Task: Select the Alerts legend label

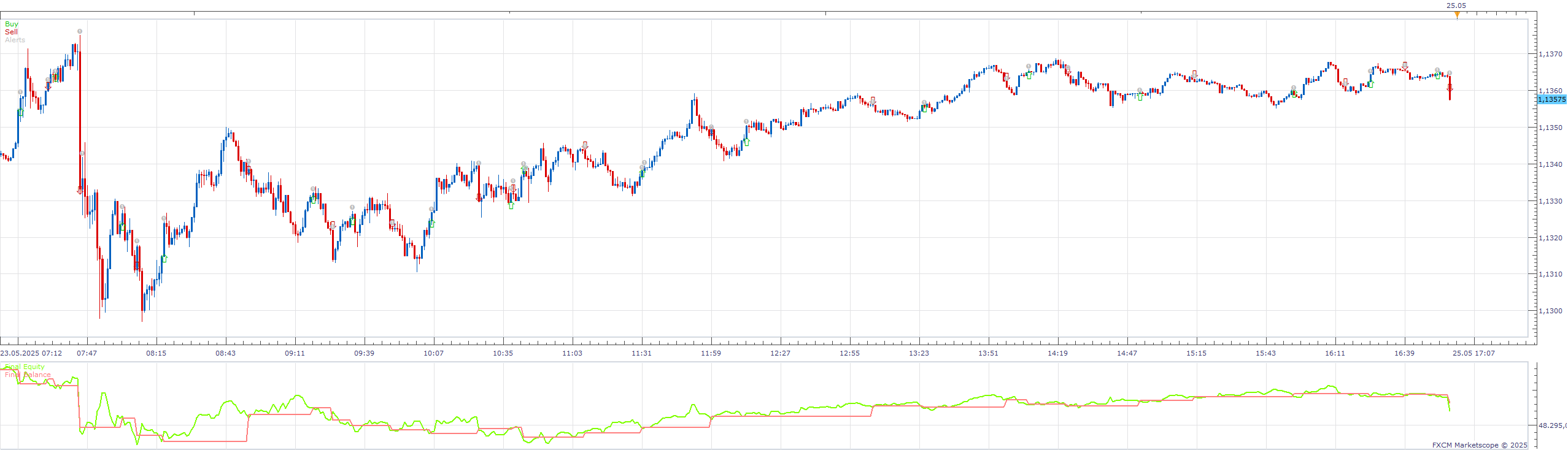Action: pyautogui.click(x=15, y=40)
